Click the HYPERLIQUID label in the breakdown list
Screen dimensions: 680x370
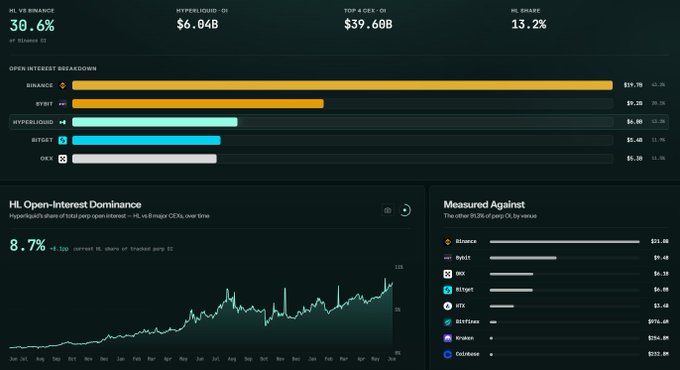pos(33,122)
